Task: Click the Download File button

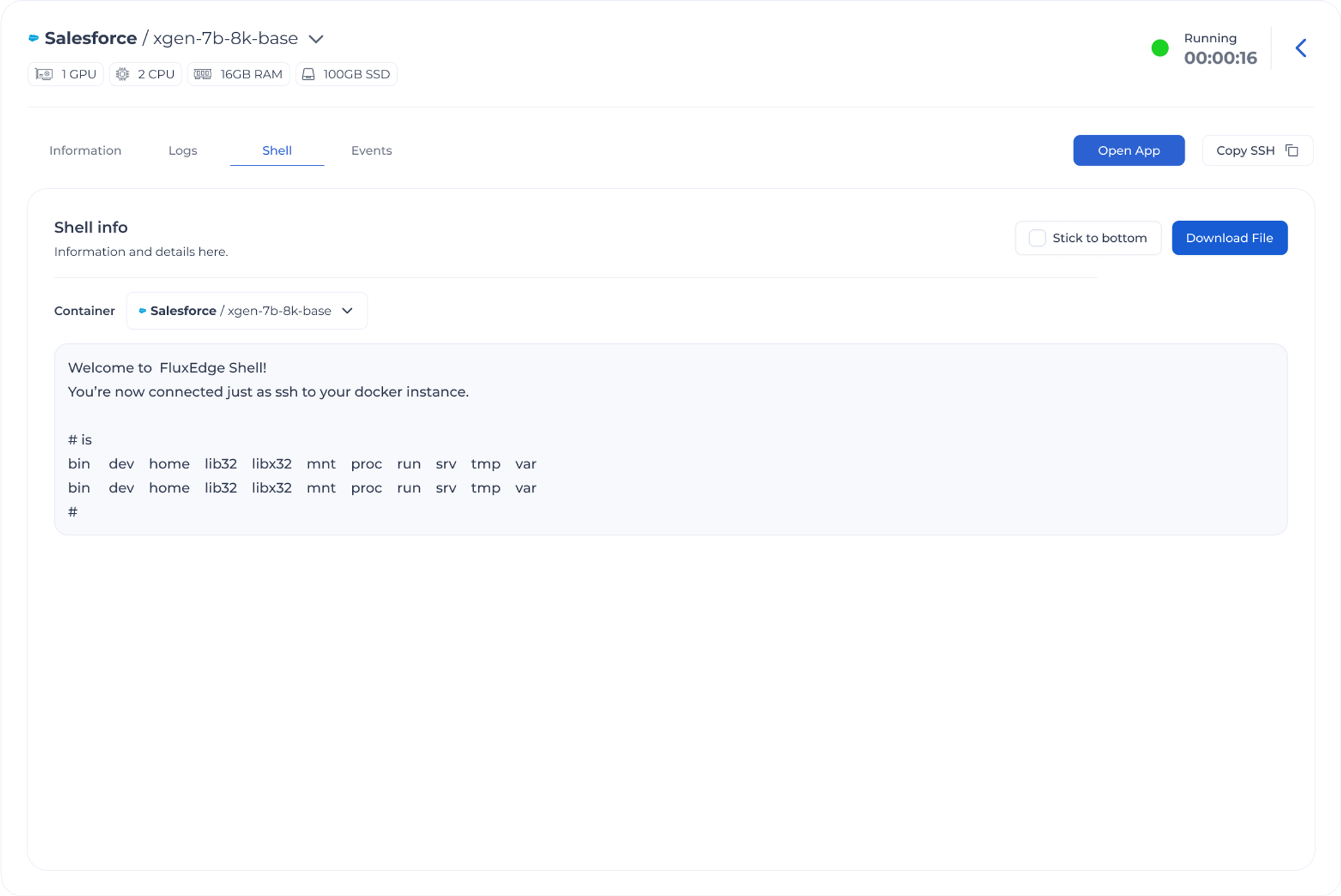Action: (1229, 238)
